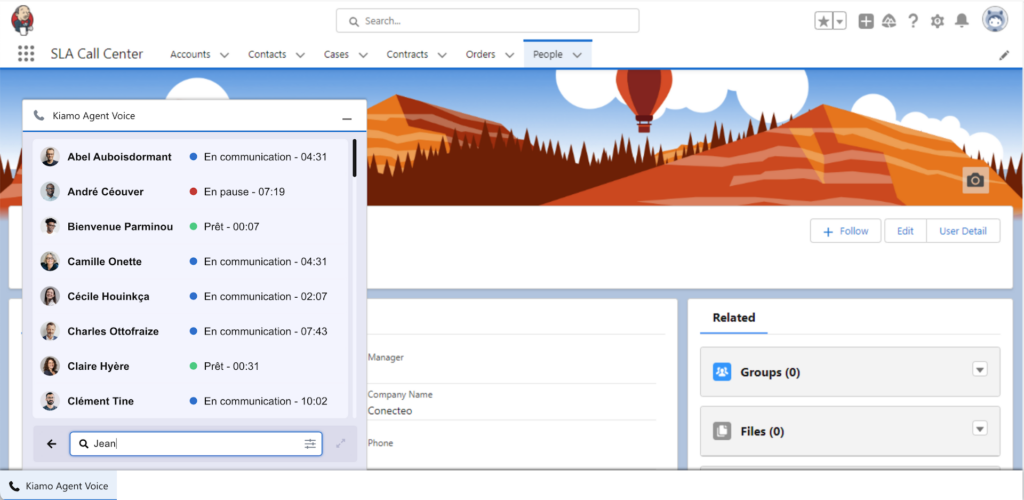Screen dimensions: 1024x500
Task: Select the Related tab
Action: pyautogui.click(x=733, y=317)
